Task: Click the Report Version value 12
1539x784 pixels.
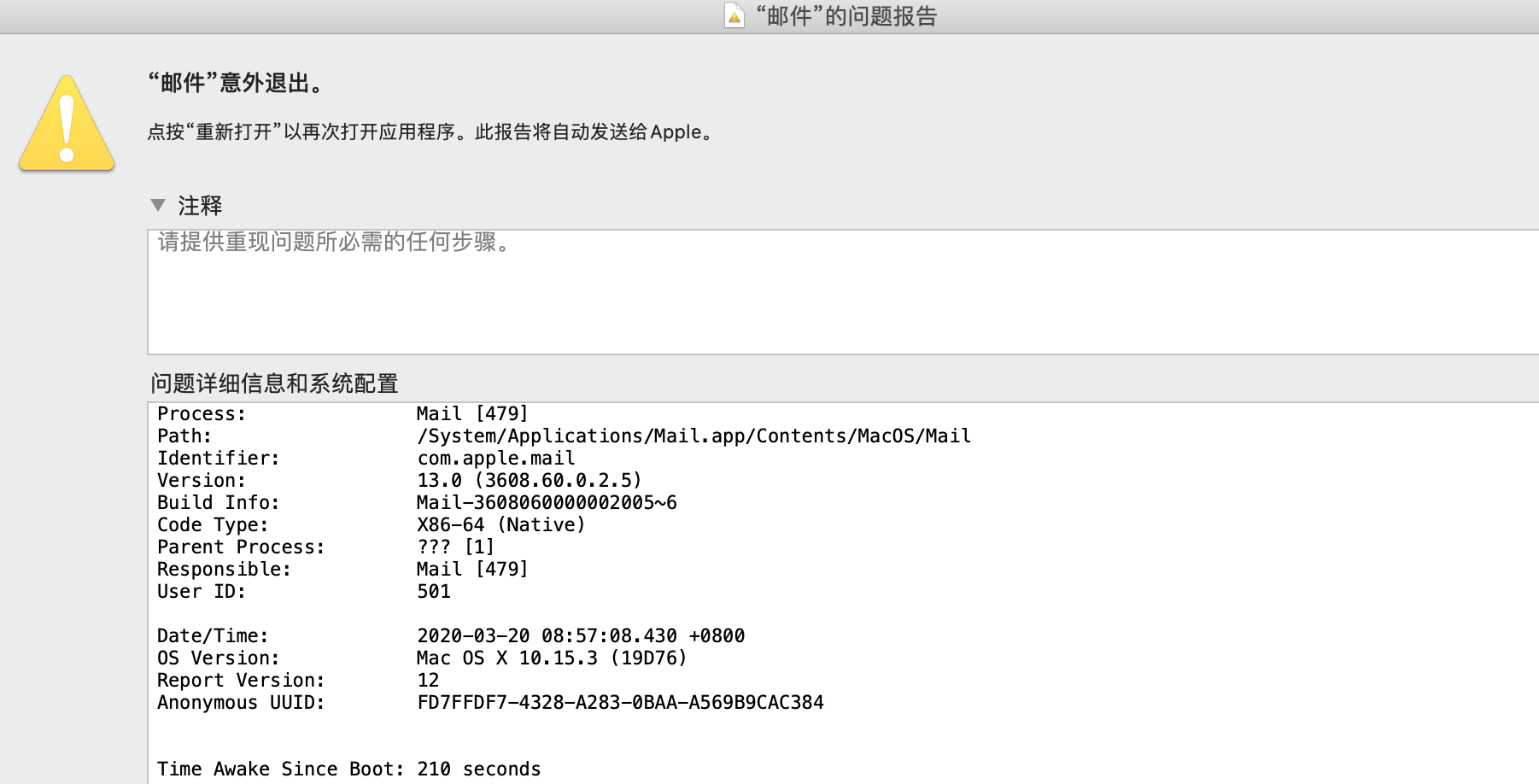Action: click(428, 680)
